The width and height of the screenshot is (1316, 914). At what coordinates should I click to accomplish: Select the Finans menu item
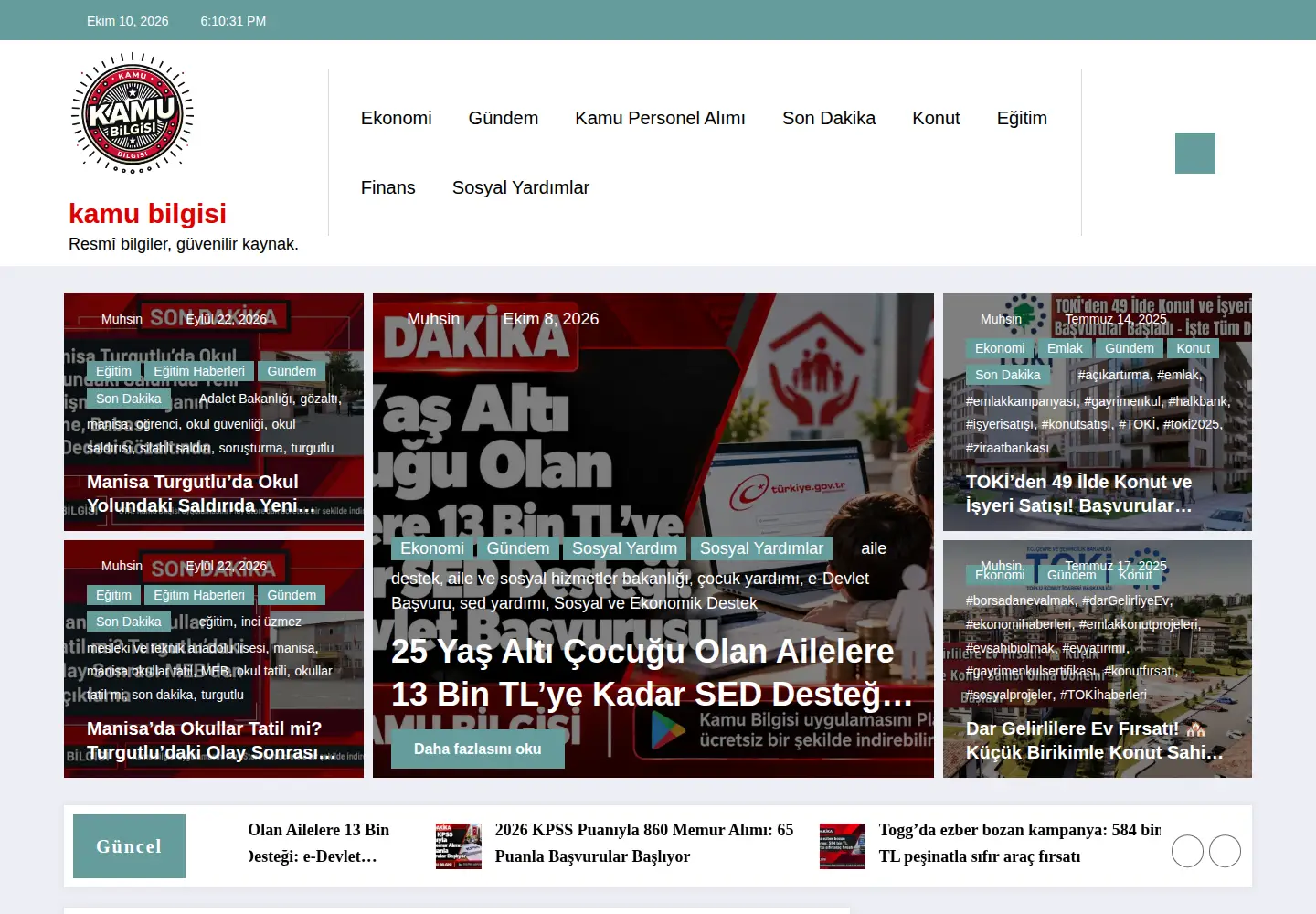pos(387,187)
